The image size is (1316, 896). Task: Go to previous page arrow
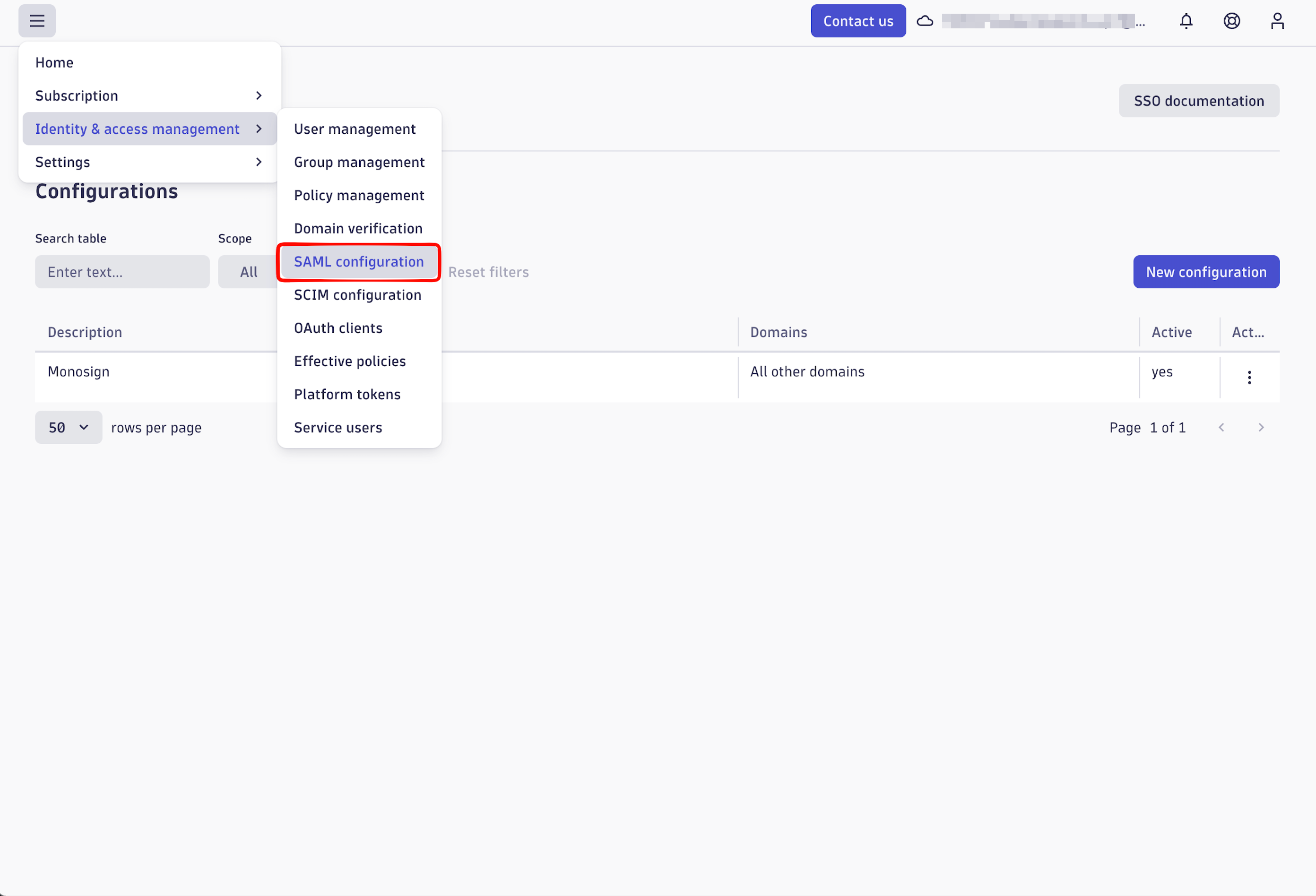pyautogui.click(x=1221, y=427)
